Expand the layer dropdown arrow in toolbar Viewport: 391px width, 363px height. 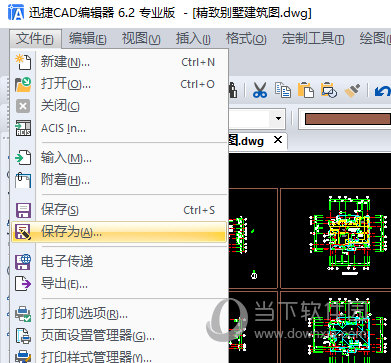point(278,119)
